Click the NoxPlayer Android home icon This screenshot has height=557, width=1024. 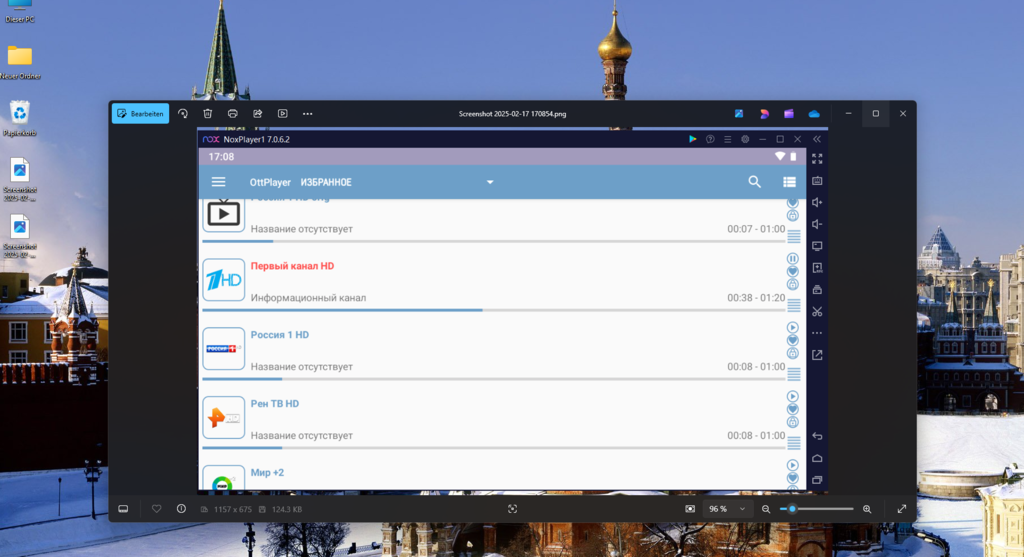click(817, 458)
